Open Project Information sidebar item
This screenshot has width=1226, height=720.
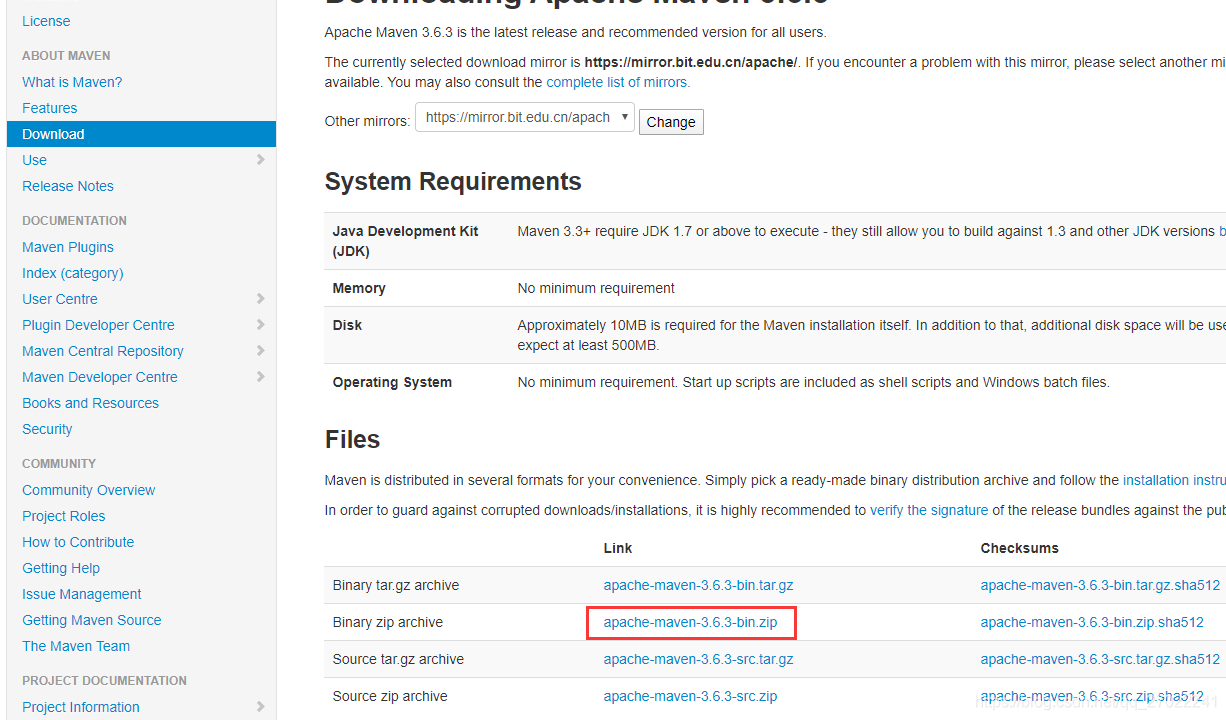coord(81,707)
